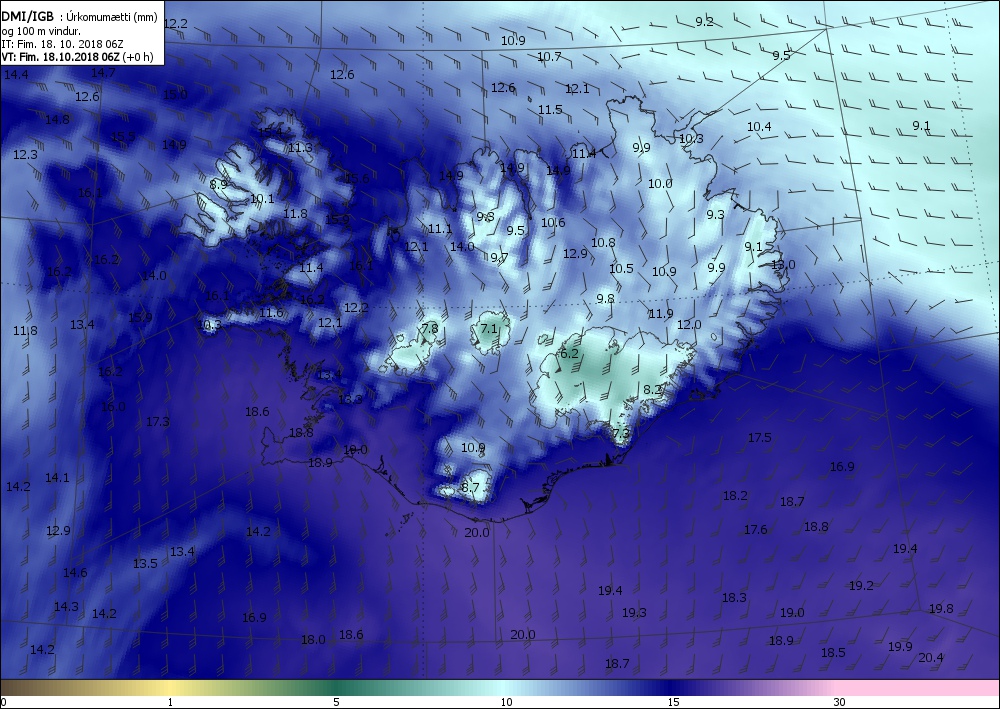Click the map value 12.3
Viewport: 1000px width, 709px height.
point(25,154)
